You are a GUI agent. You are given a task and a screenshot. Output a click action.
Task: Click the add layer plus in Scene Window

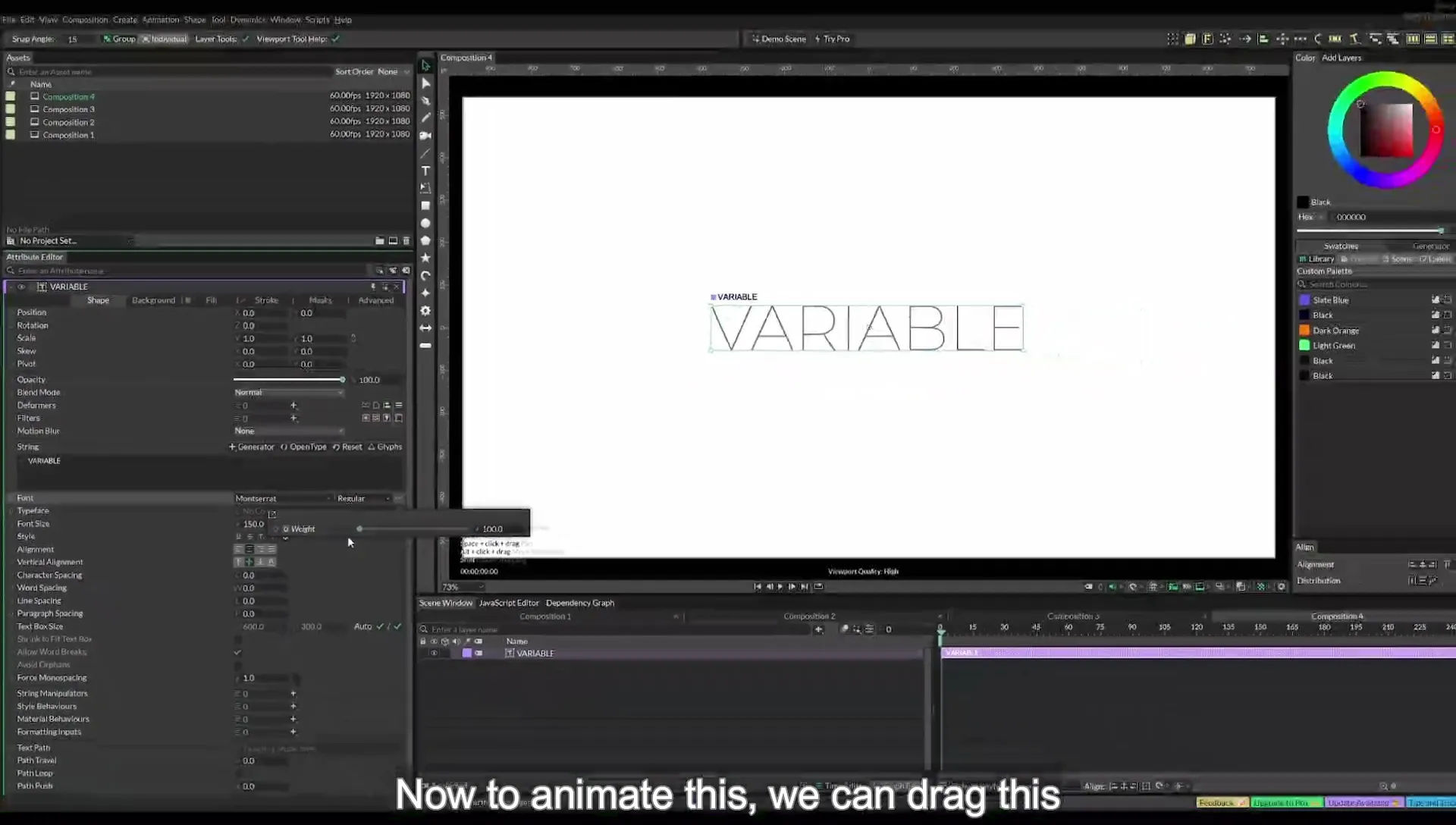point(818,629)
